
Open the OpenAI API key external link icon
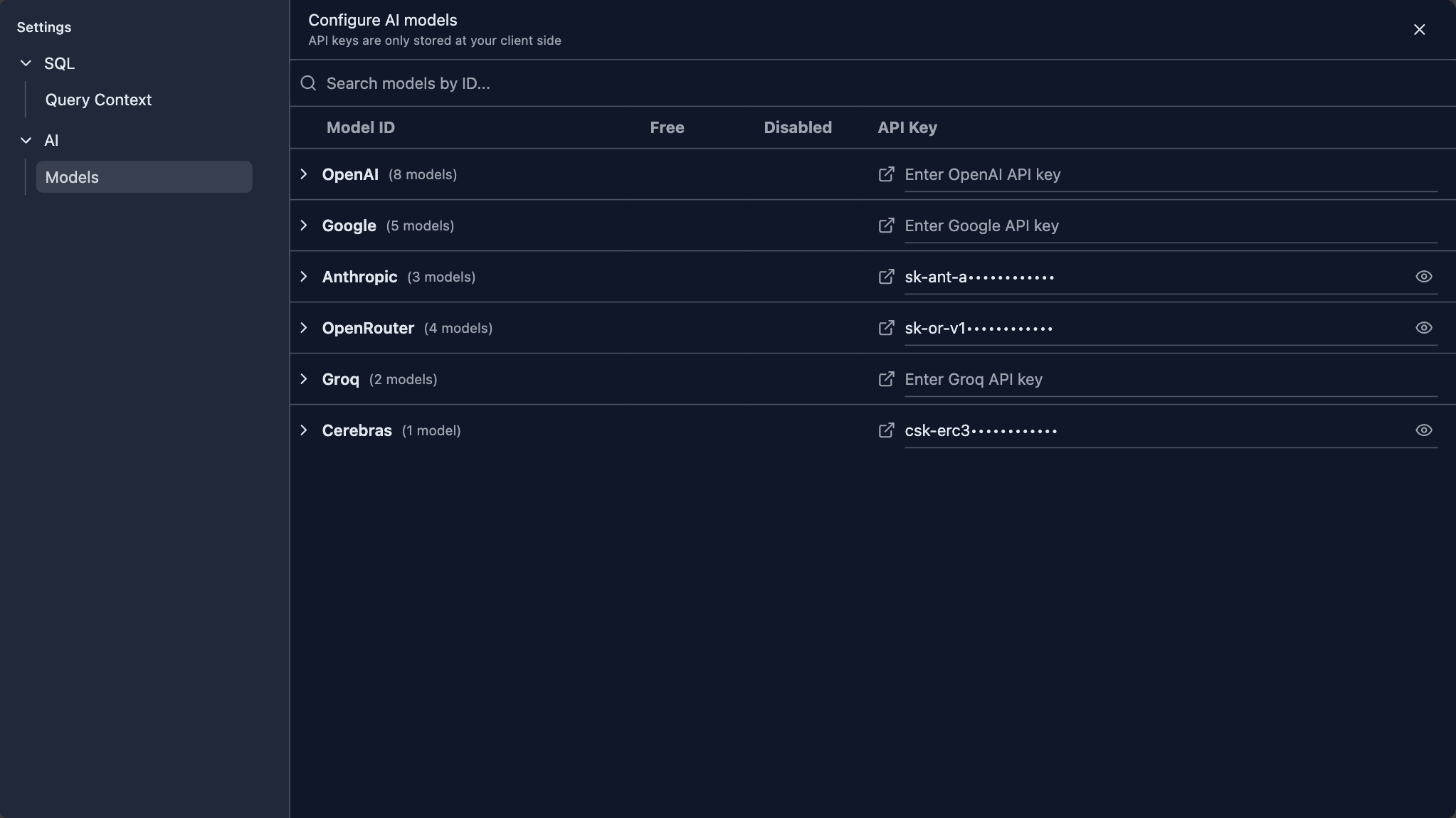886,174
